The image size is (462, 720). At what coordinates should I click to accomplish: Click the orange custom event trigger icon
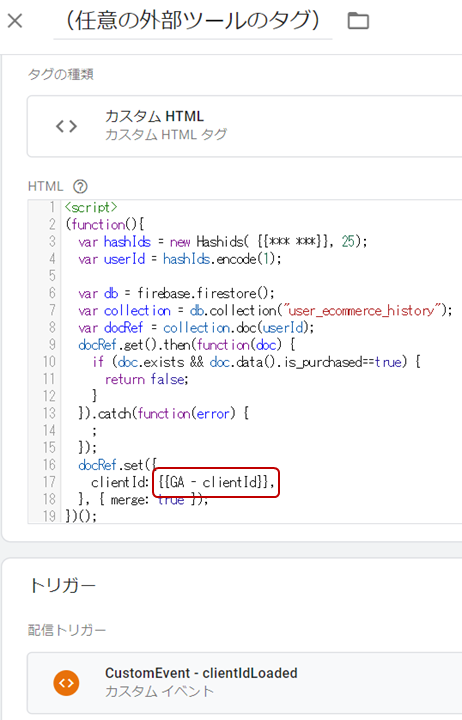(x=66, y=683)
